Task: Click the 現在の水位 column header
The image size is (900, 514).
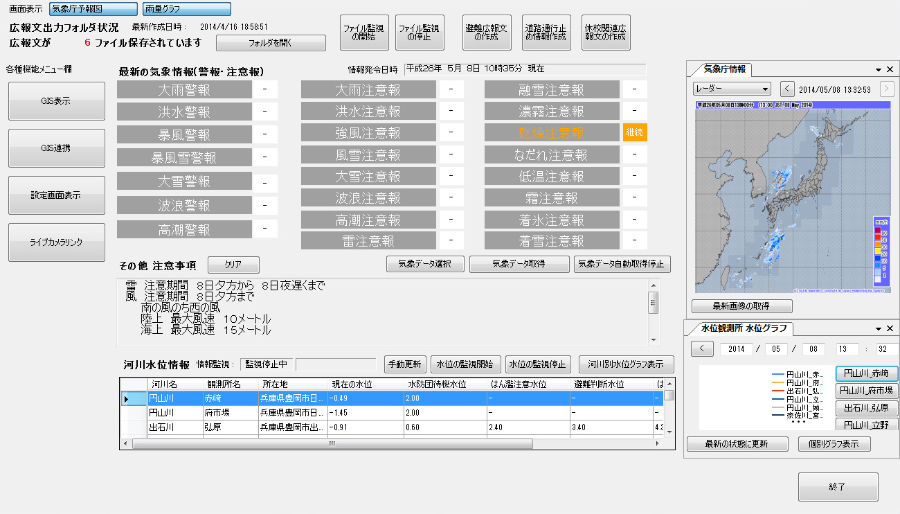Action: (x=366, y=384)
